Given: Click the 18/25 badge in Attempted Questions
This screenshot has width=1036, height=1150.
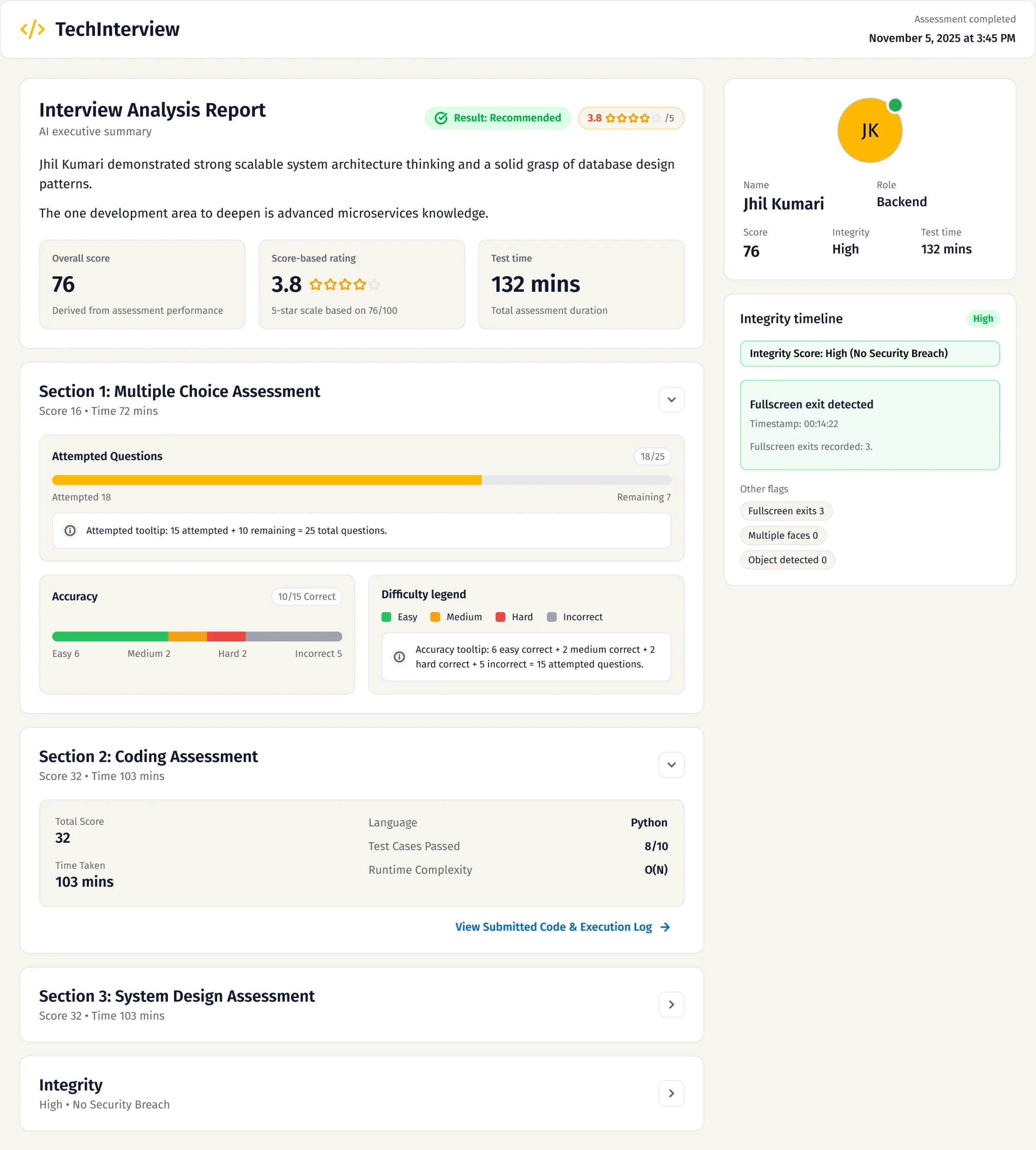Looking at the screenshot, I should [x=652, y=457].
